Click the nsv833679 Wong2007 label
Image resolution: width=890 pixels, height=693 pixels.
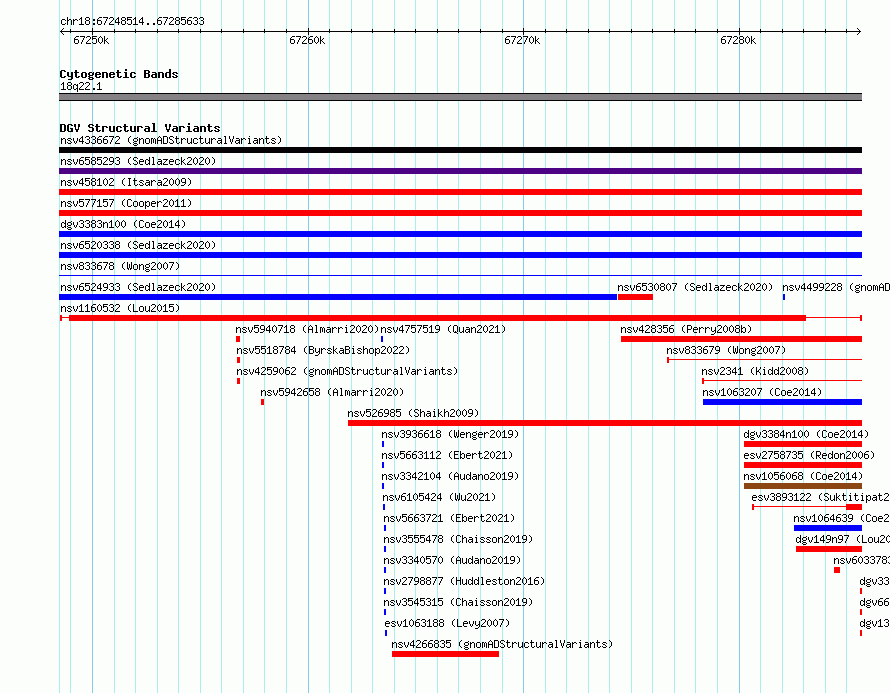pos(726,350)
